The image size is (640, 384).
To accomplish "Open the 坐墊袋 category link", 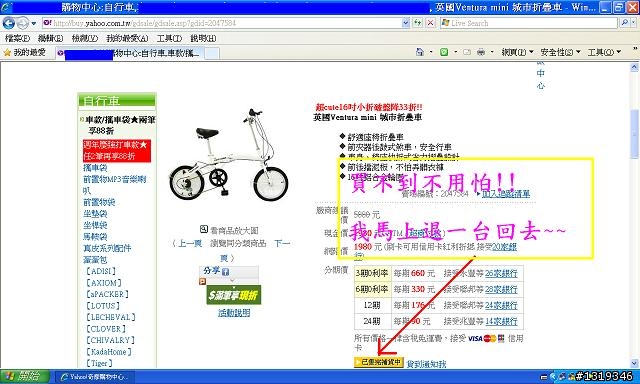I will click(95, 213).
